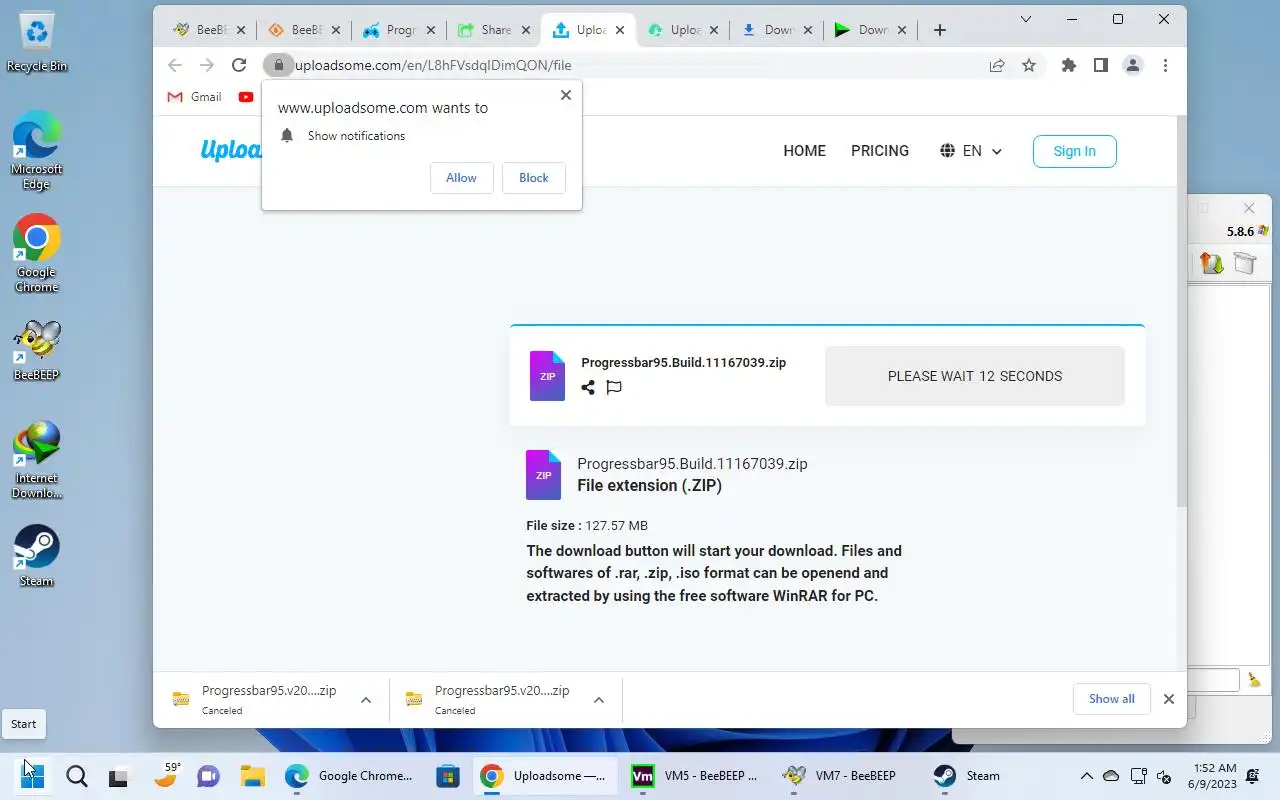Open File Explorer from taskbar
Screen dimensions: 1280x800
click(x=252, y=775)
